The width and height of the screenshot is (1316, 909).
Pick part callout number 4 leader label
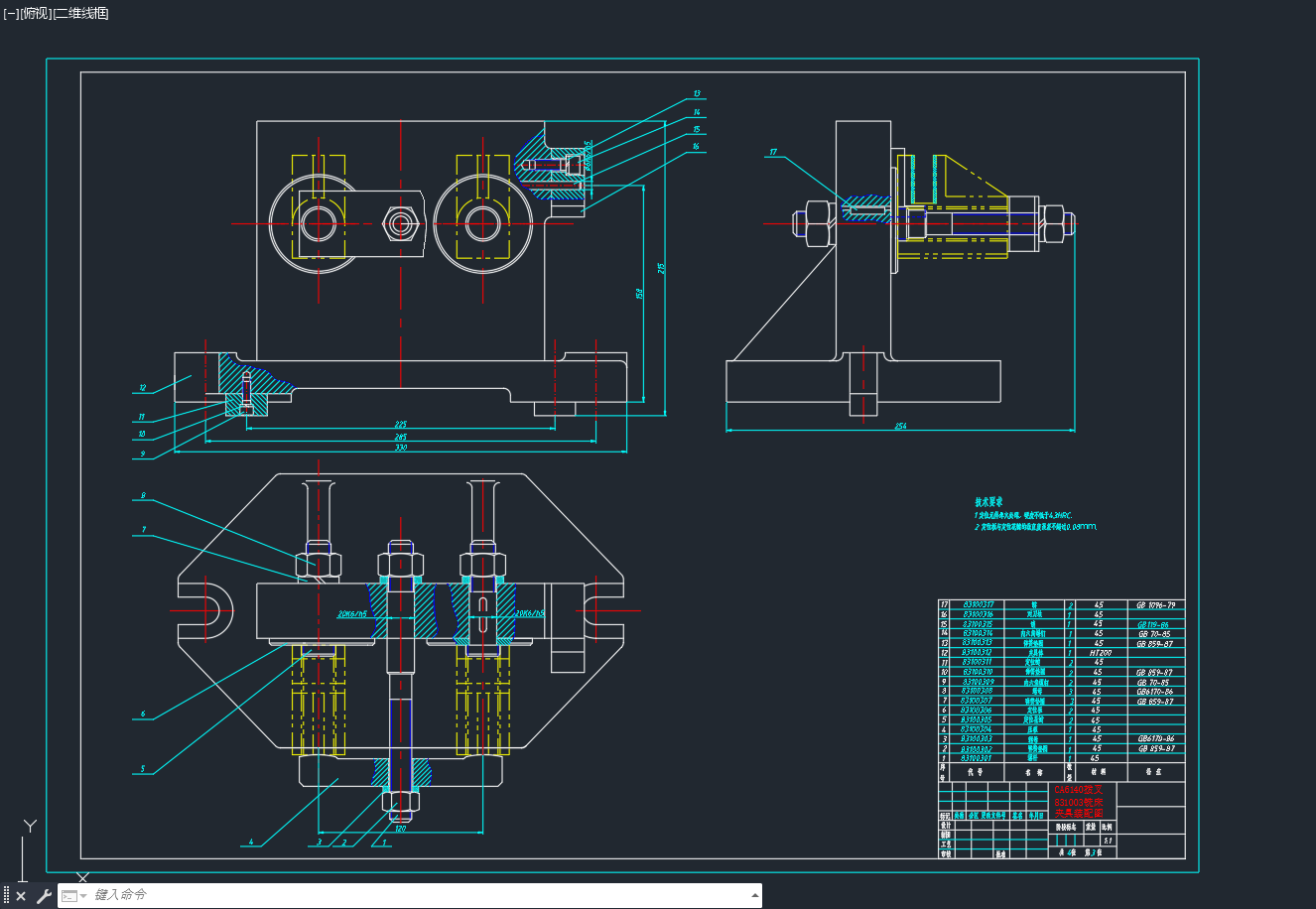(x=252, y=843)
